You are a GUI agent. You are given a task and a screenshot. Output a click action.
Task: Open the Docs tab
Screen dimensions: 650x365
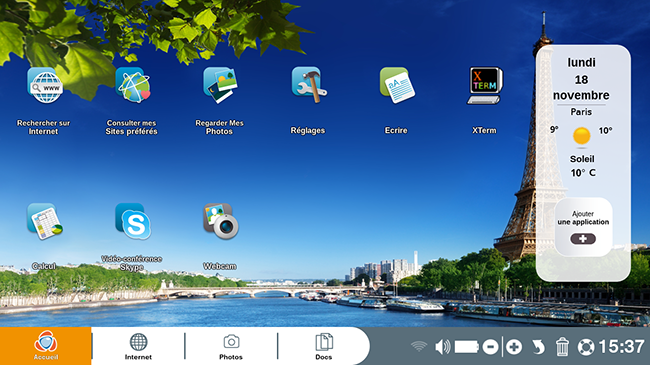324,346
